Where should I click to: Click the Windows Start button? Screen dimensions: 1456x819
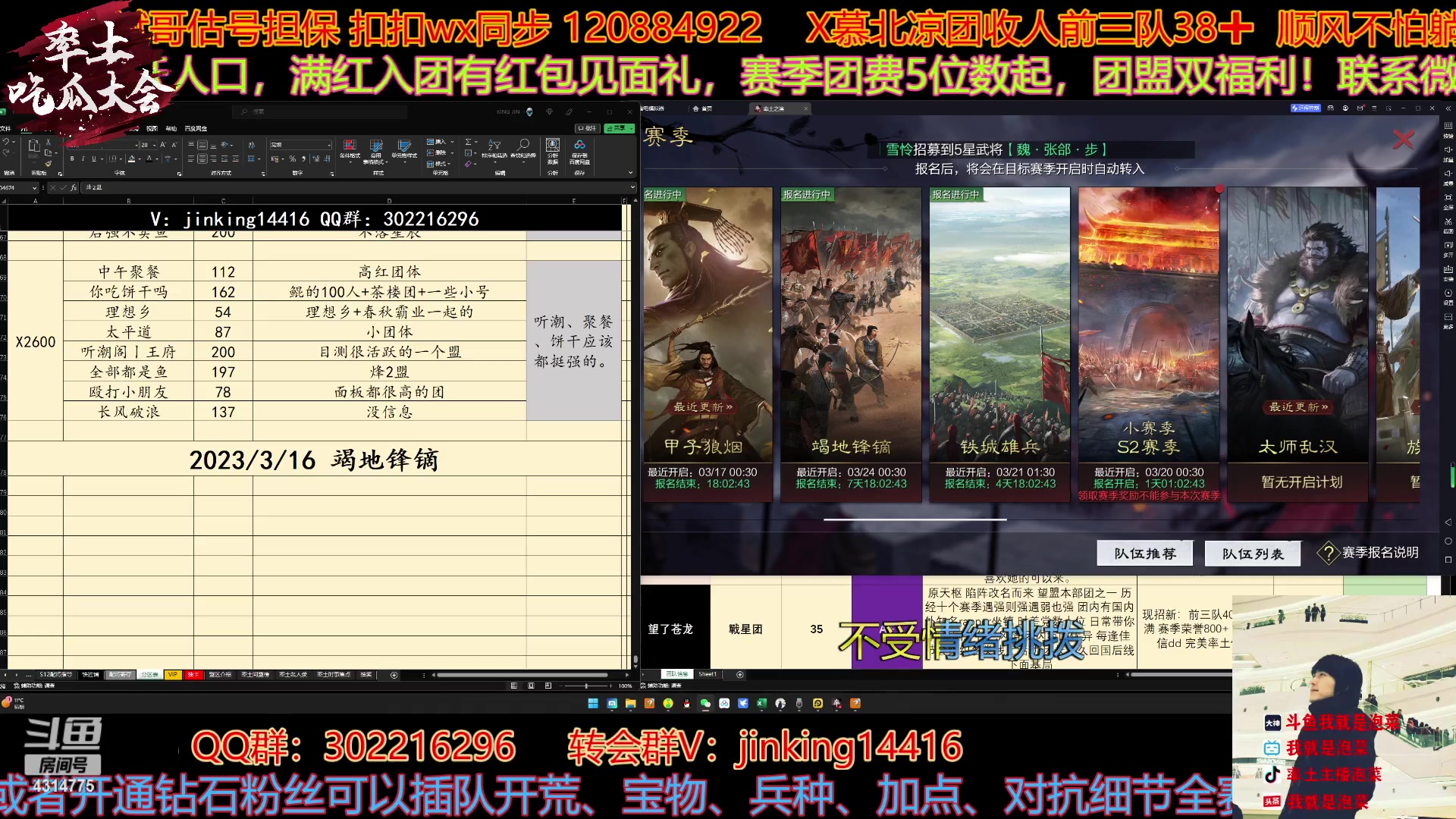point(593,704)
